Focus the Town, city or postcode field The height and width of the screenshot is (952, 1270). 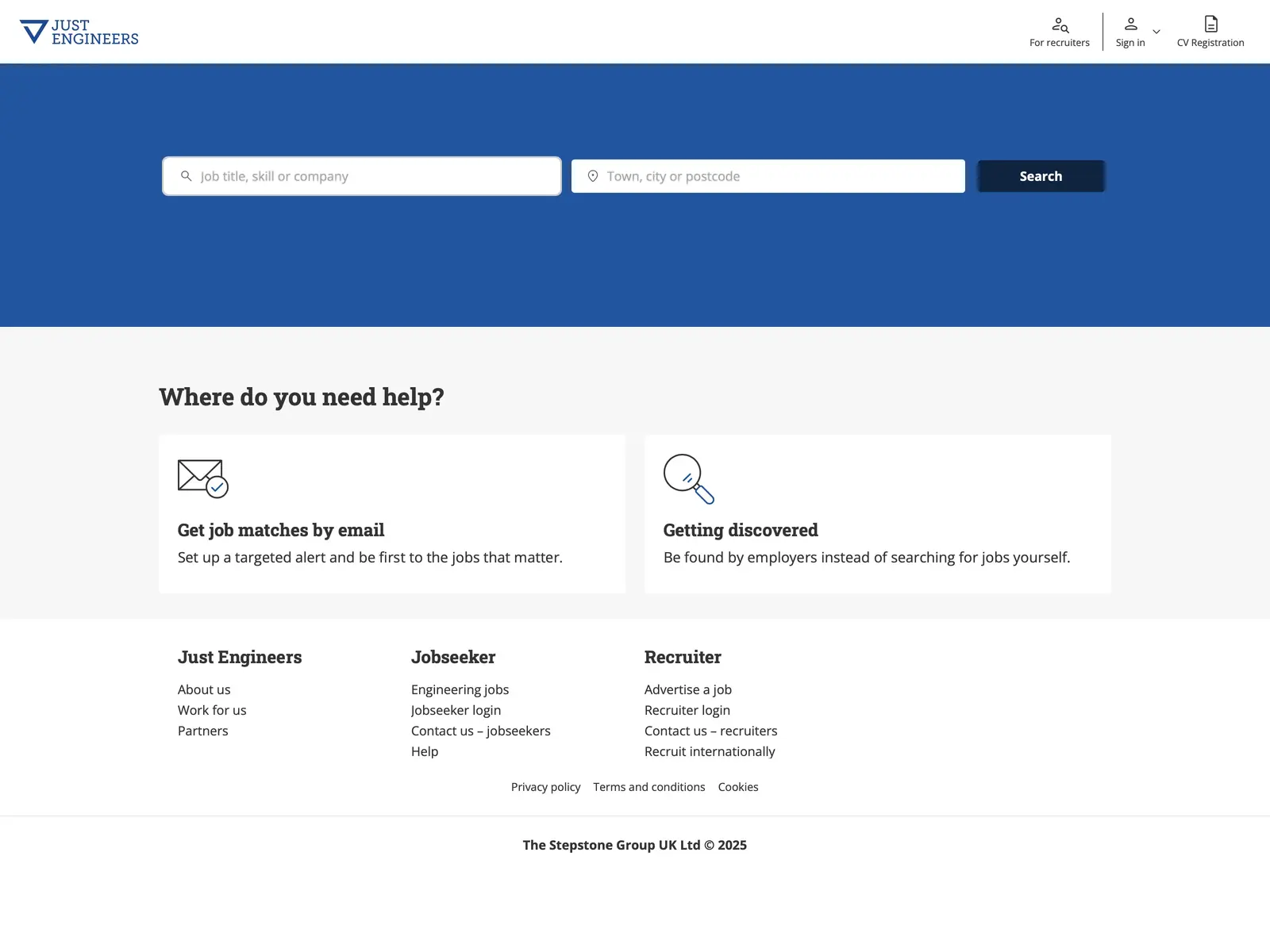[768, 176]
